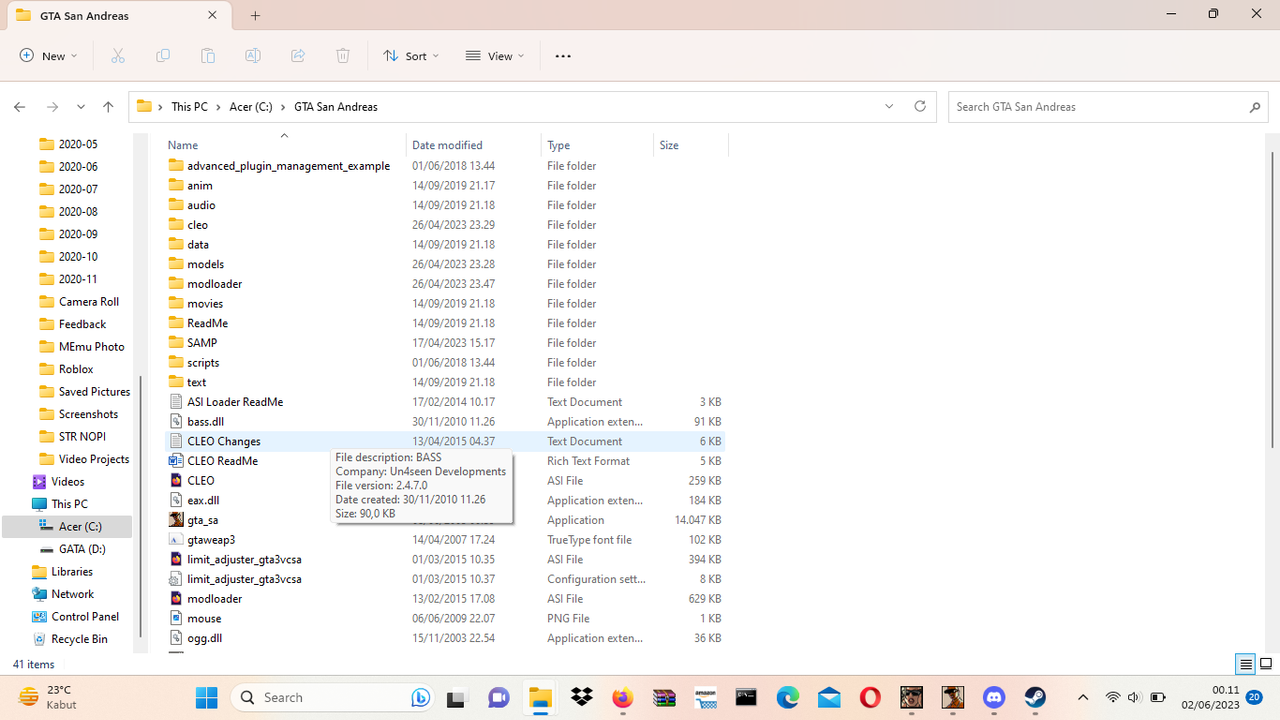Screen dimensions: 1280x720
Task: Click the Paste clipboard icon
Action: (208, 56)
